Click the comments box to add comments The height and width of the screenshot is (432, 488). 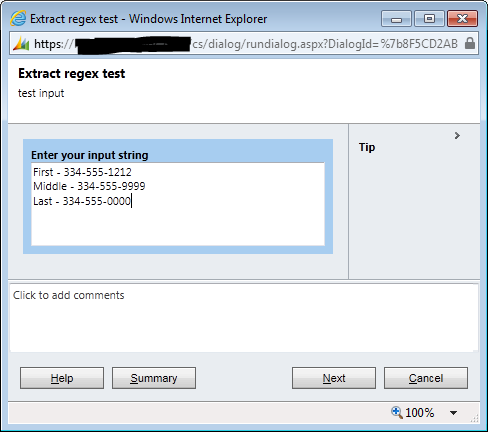click(x=244, y=318)
